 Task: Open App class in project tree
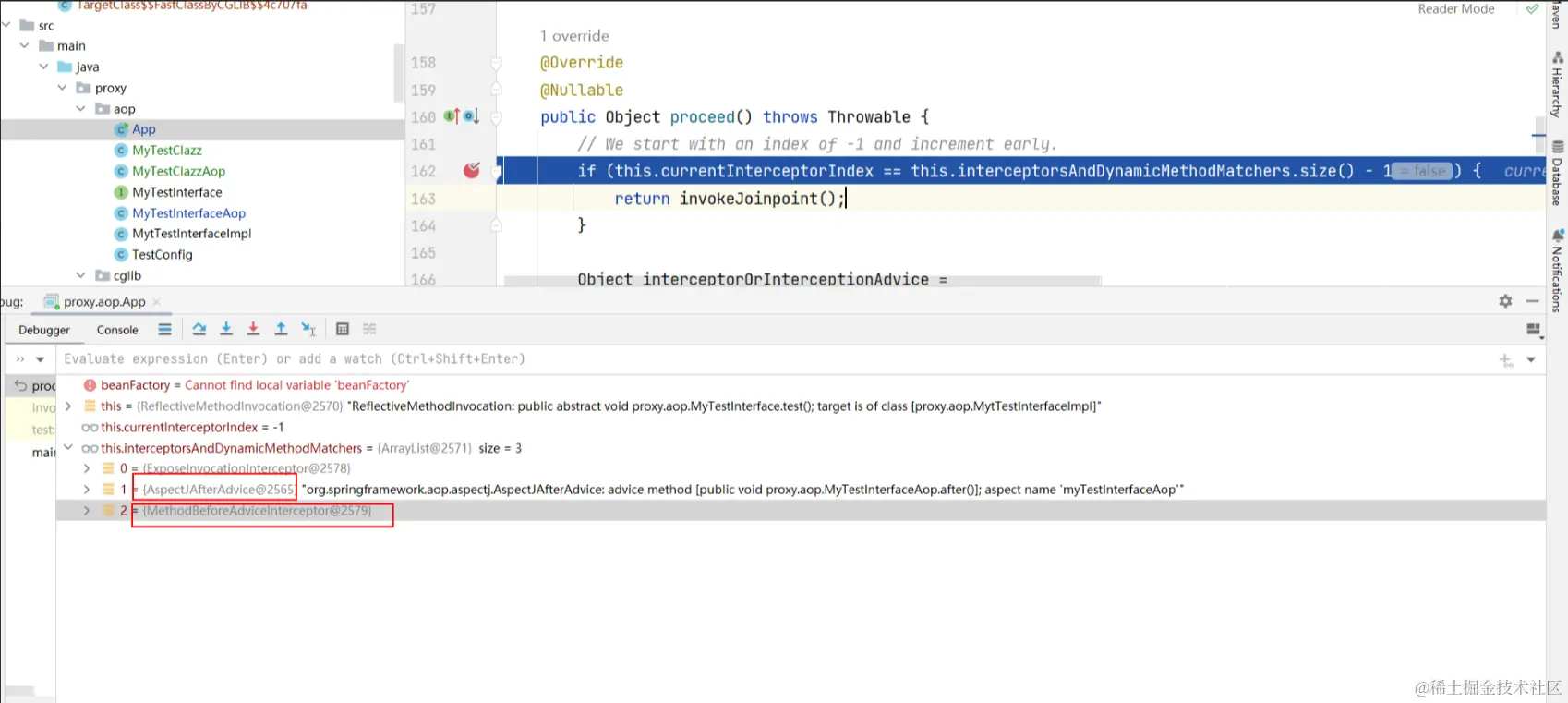coord(144,129)
